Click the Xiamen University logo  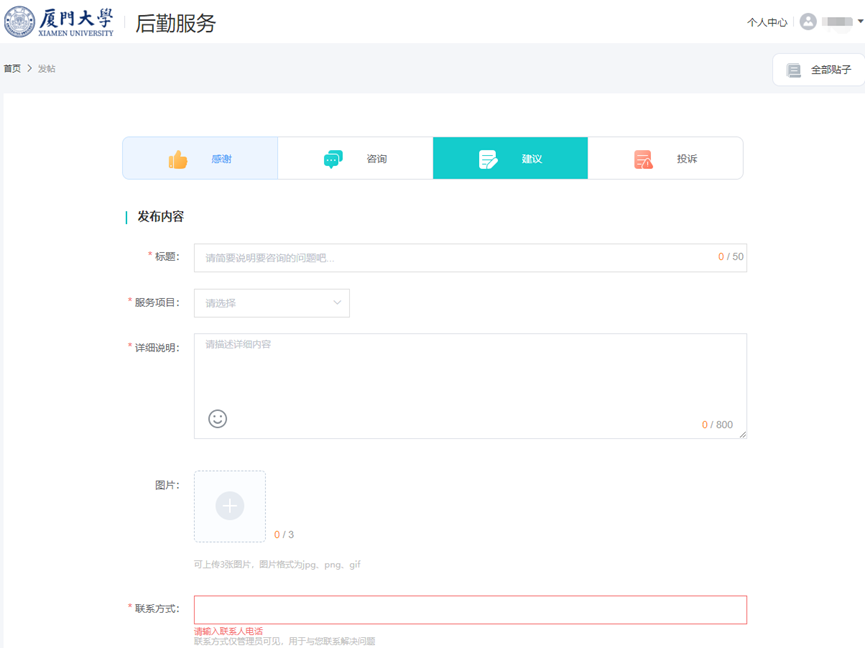coord(60,22)
